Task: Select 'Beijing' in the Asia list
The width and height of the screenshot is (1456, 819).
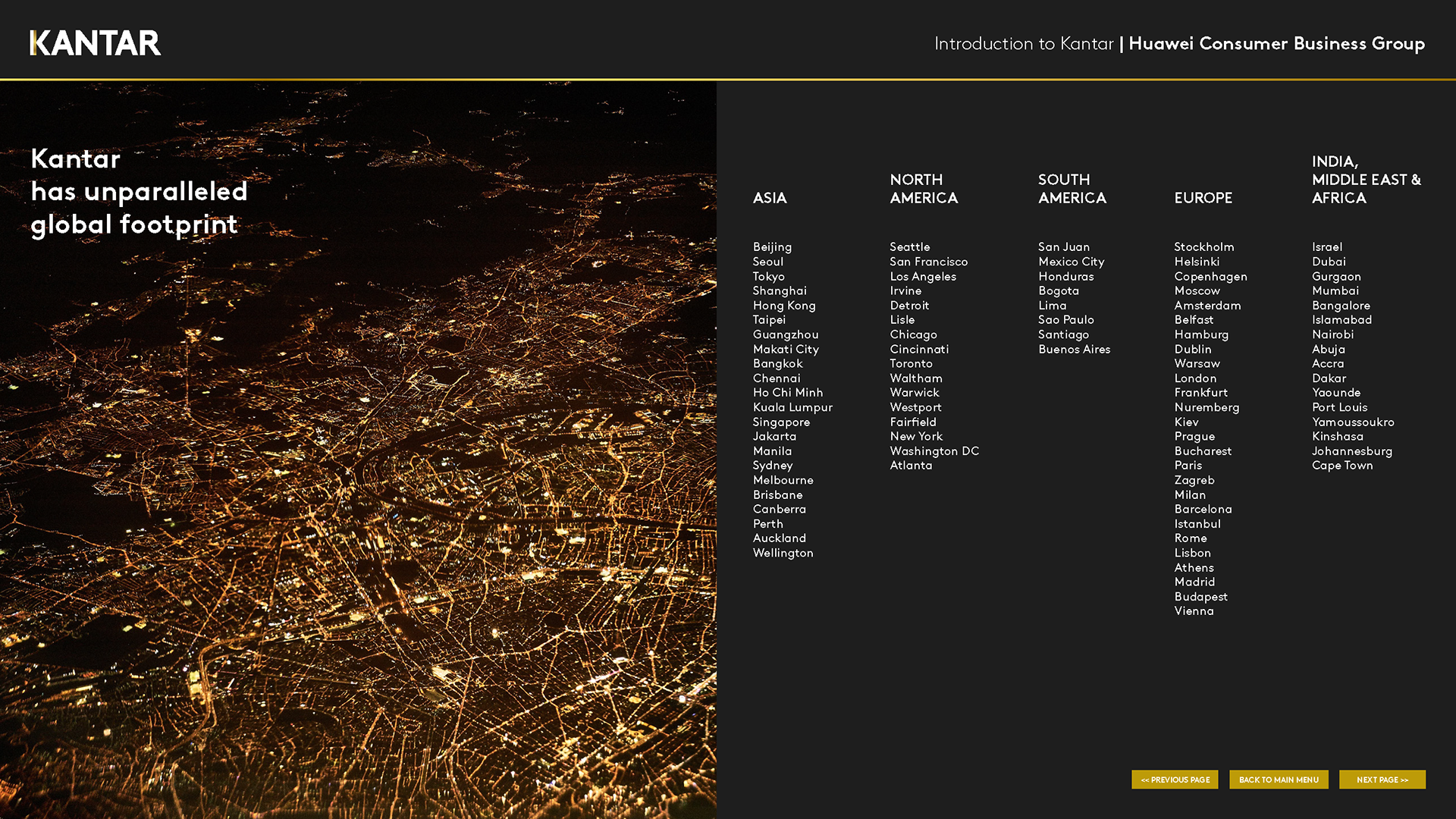Action: click(772, 247)
